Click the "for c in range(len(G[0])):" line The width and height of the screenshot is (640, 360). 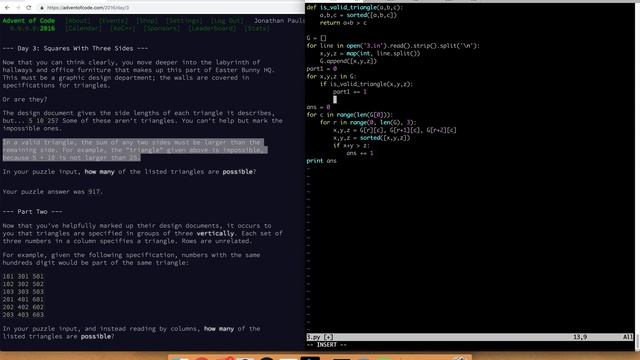[349, 115]
